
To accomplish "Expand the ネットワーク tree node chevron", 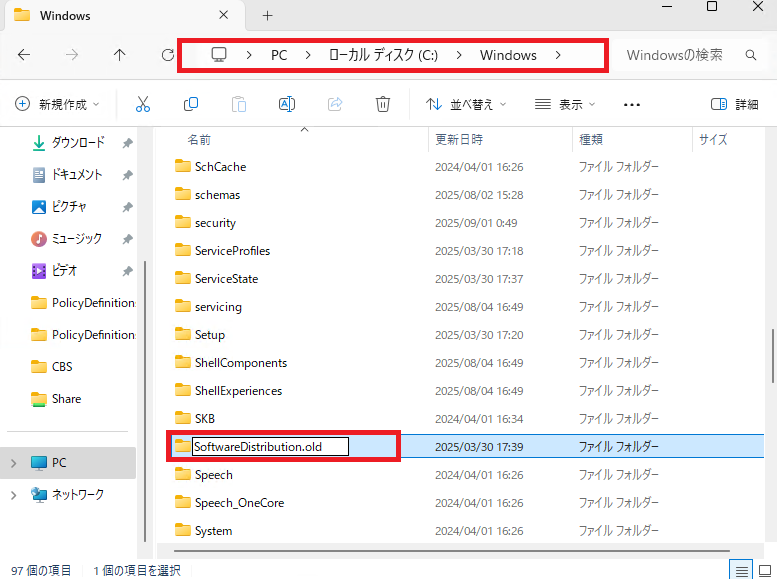I will 13,495.
